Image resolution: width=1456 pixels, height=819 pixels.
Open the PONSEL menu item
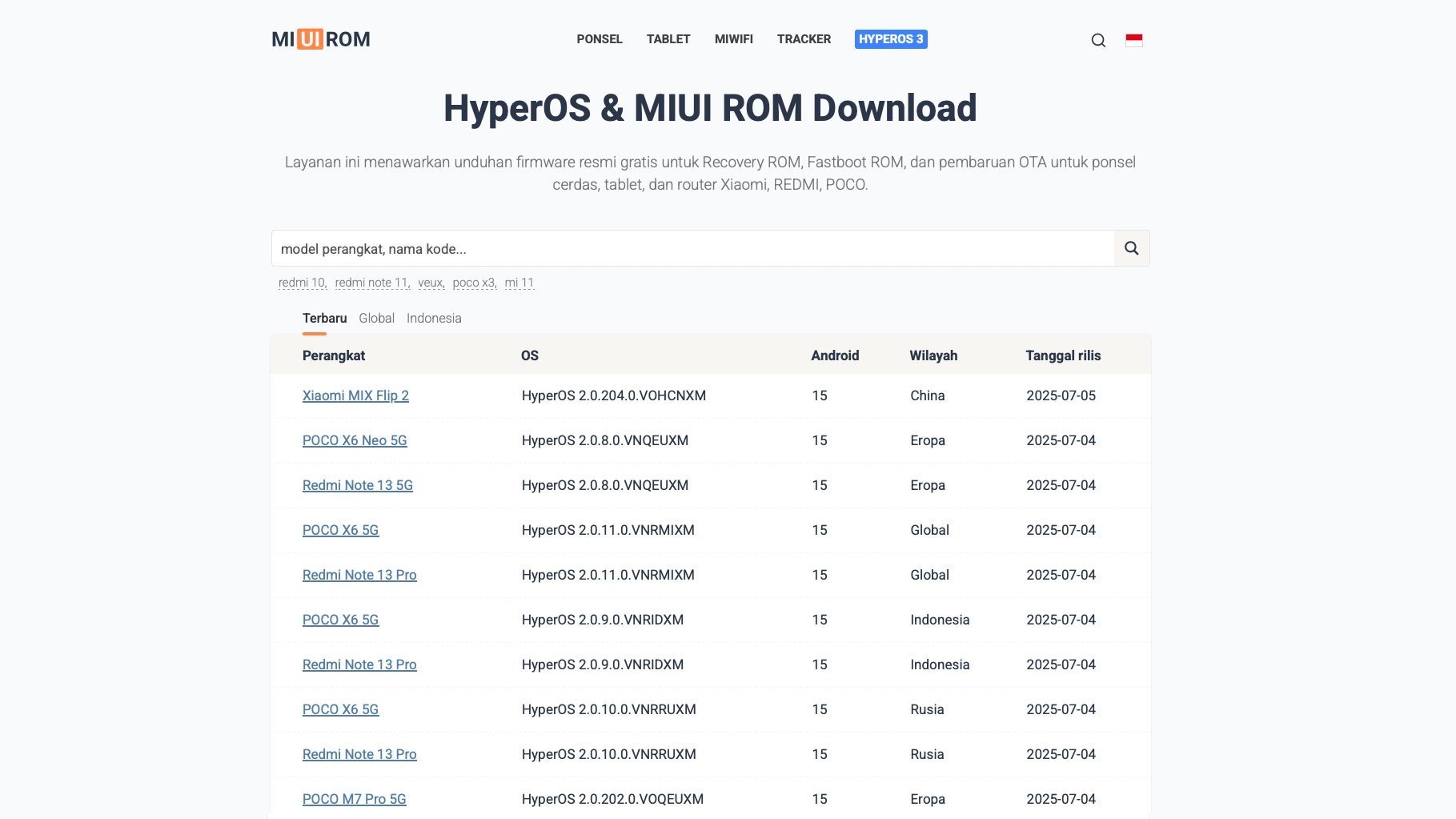tap(600, 39)
